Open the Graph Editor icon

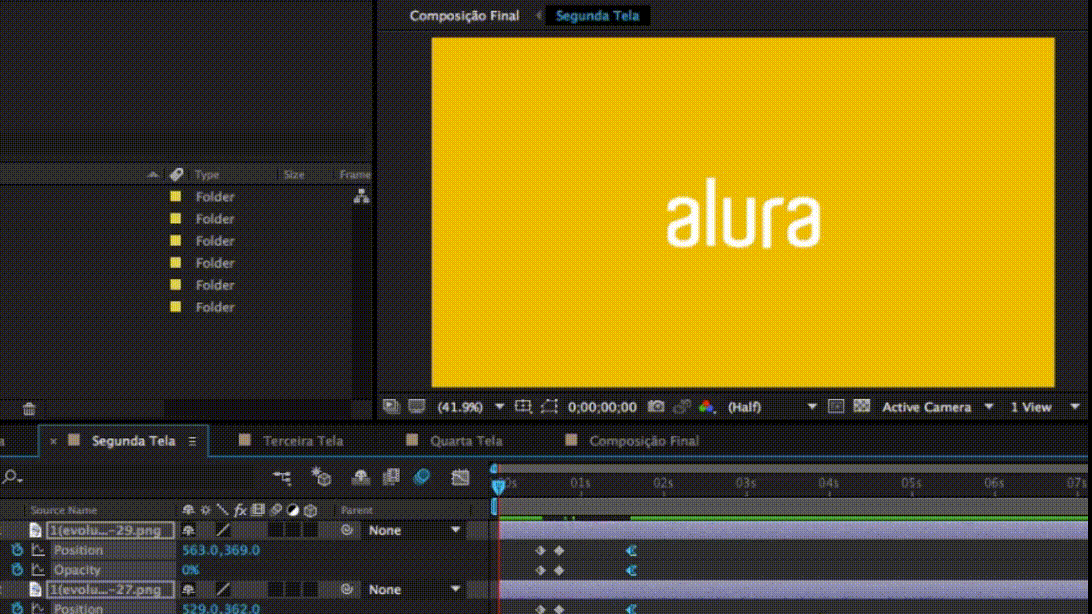(x=460, y=478)
